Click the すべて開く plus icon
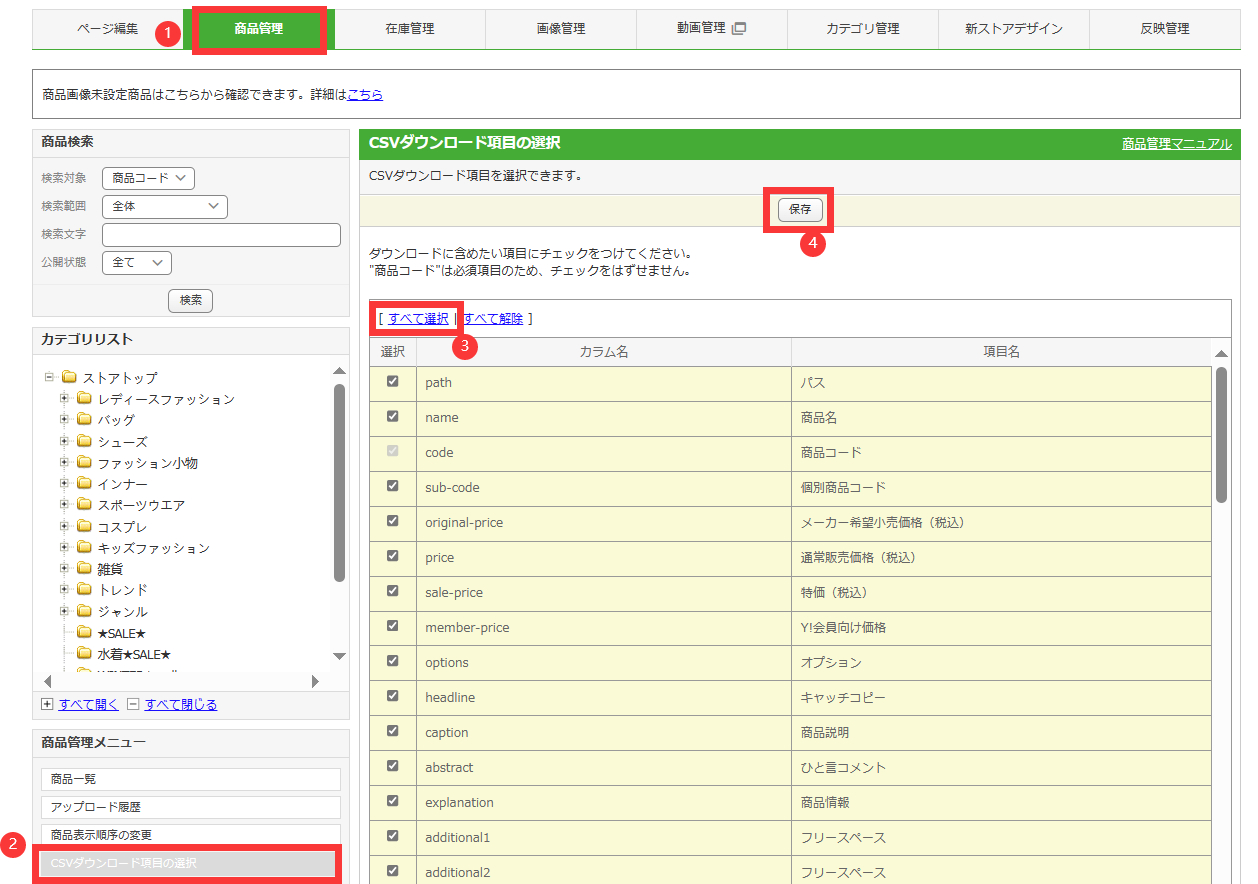 pos(47,704)
